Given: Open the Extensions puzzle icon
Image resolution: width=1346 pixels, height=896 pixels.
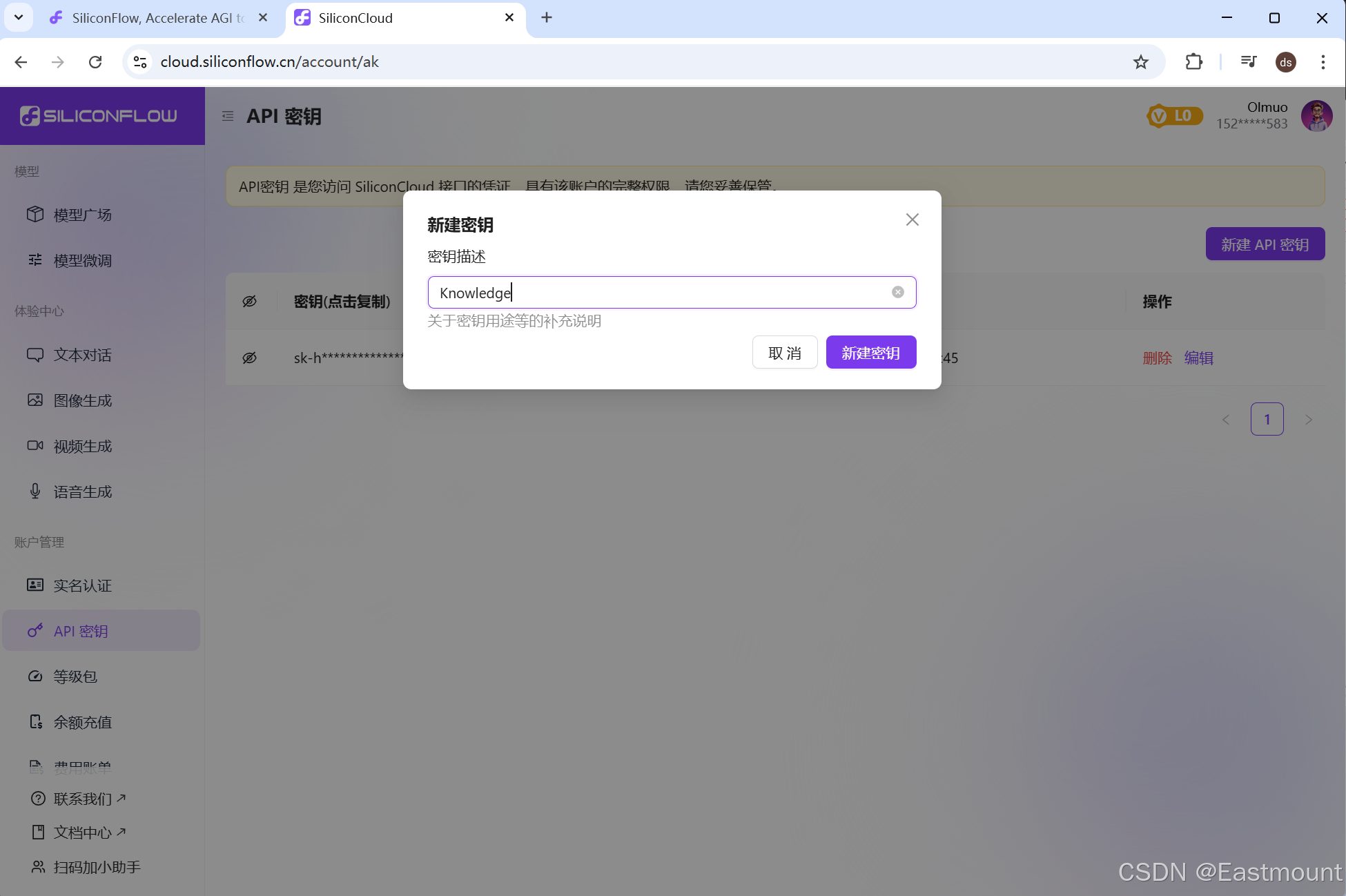Looking at the screenshot, I should tap(1193, 62).
